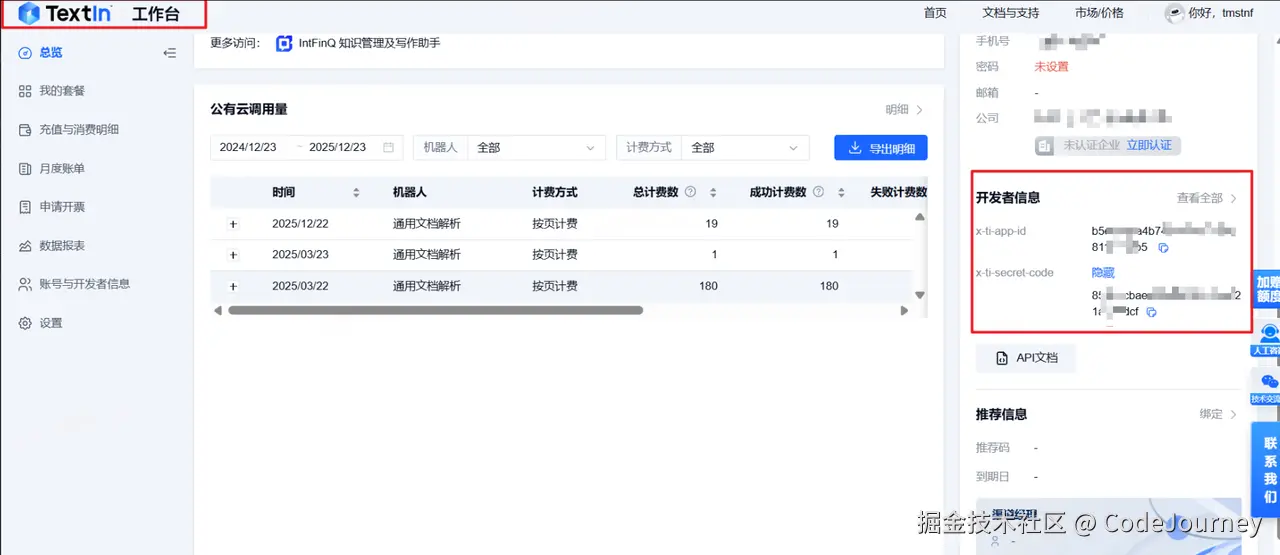Screen dimensions: 1280x555
Task: Click the 加赠额度 side button
Action: point(1268,290)
